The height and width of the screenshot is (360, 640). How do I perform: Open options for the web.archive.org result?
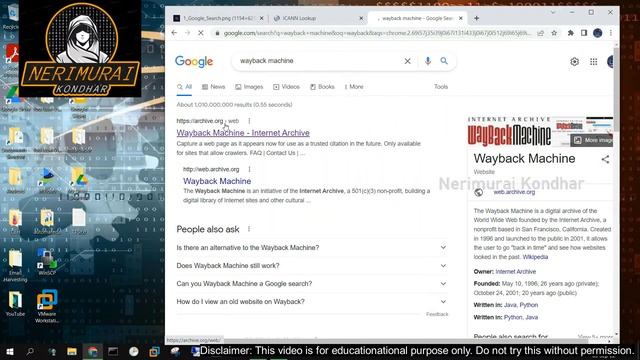tap(249, 169)
